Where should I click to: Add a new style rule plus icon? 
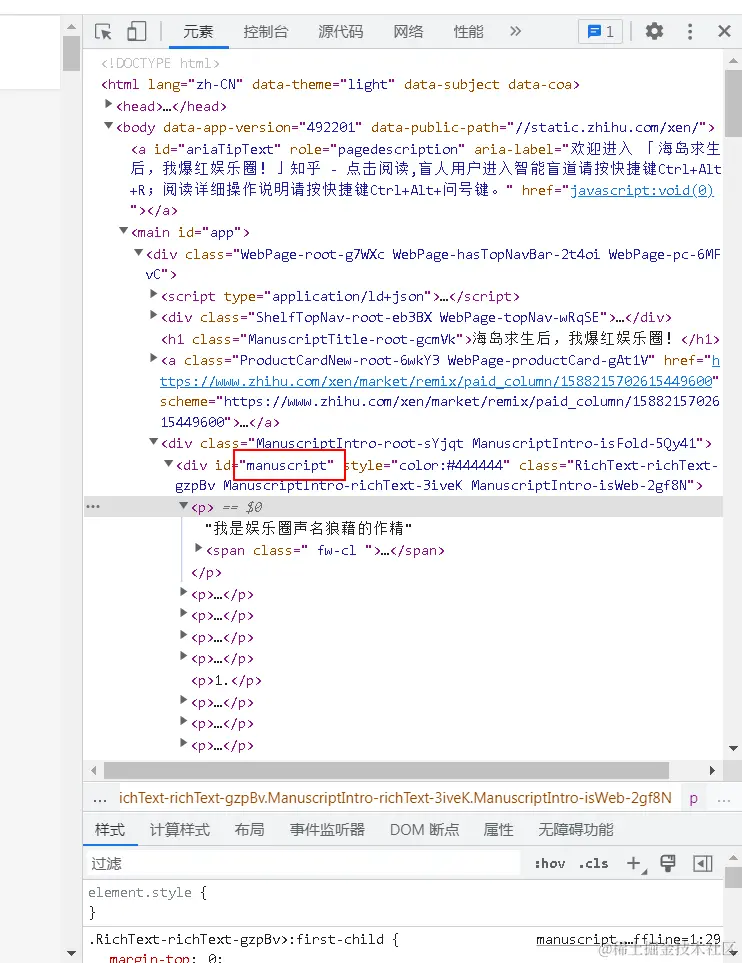tap(636, 864)
